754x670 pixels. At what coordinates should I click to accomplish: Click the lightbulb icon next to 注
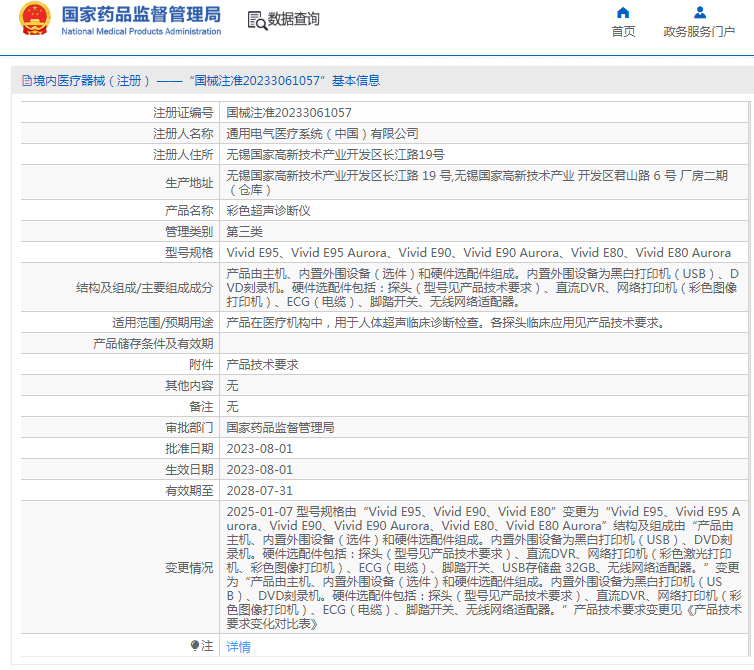195,645
